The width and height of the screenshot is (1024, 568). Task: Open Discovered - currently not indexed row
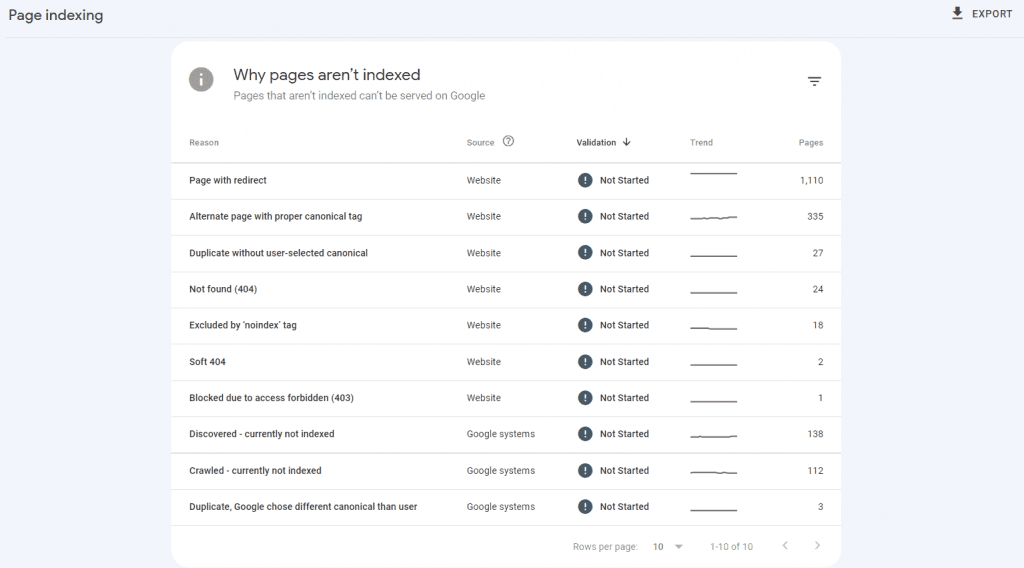262,434
